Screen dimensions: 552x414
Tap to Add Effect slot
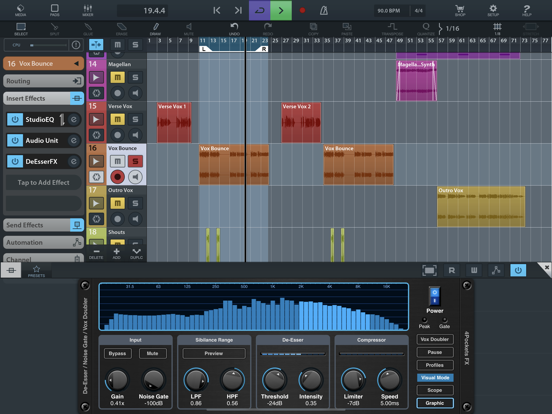(x=43, y=182)
